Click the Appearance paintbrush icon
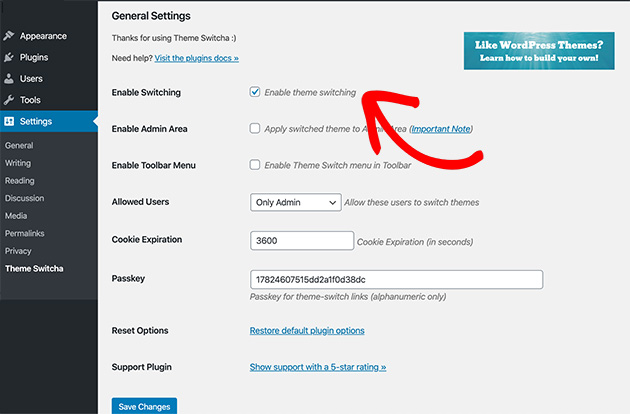The width and height of the screenshot is (630, 414). click(9, 36)
